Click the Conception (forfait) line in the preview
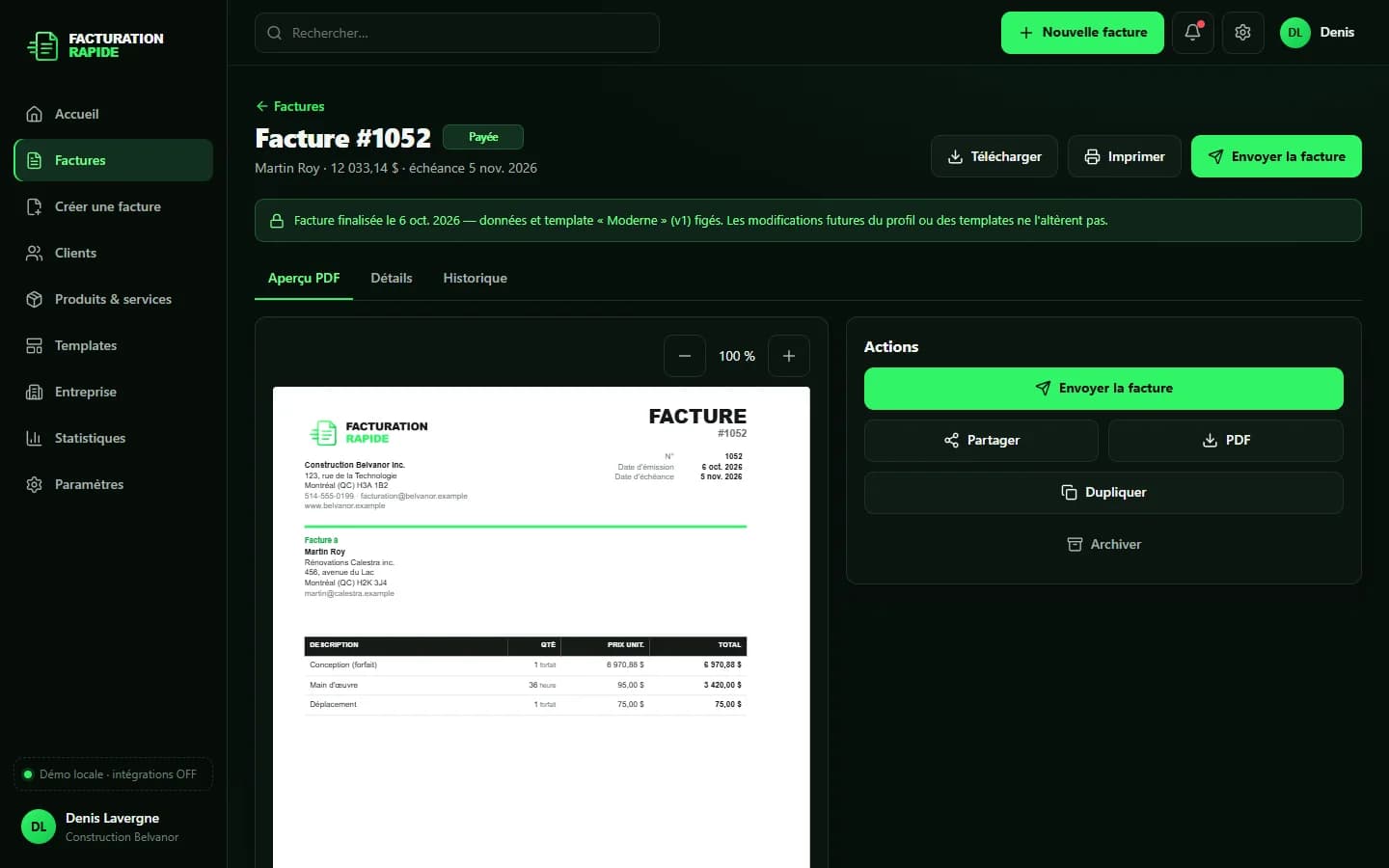The height and width of the screenshot is (868, 1389). tap(526, 665)
